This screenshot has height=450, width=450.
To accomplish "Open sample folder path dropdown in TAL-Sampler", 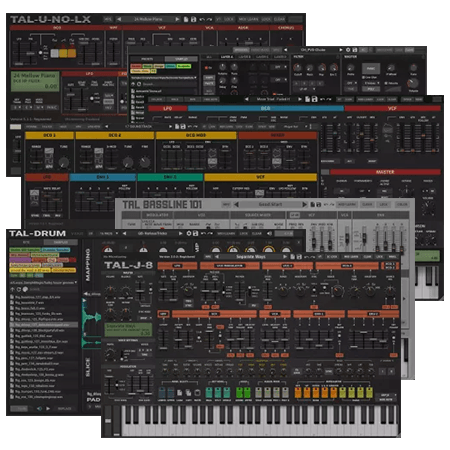I will [x=163, y=77].
